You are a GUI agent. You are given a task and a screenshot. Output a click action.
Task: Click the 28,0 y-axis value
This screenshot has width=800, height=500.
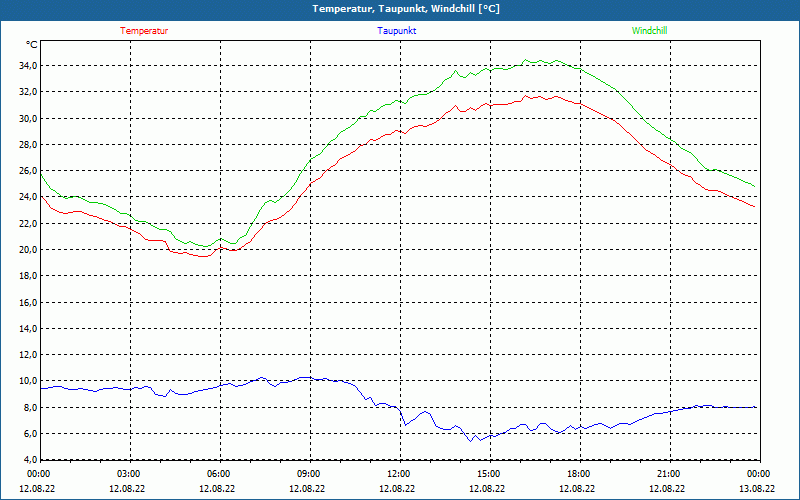pyautogui.click(x=28, y=144)
